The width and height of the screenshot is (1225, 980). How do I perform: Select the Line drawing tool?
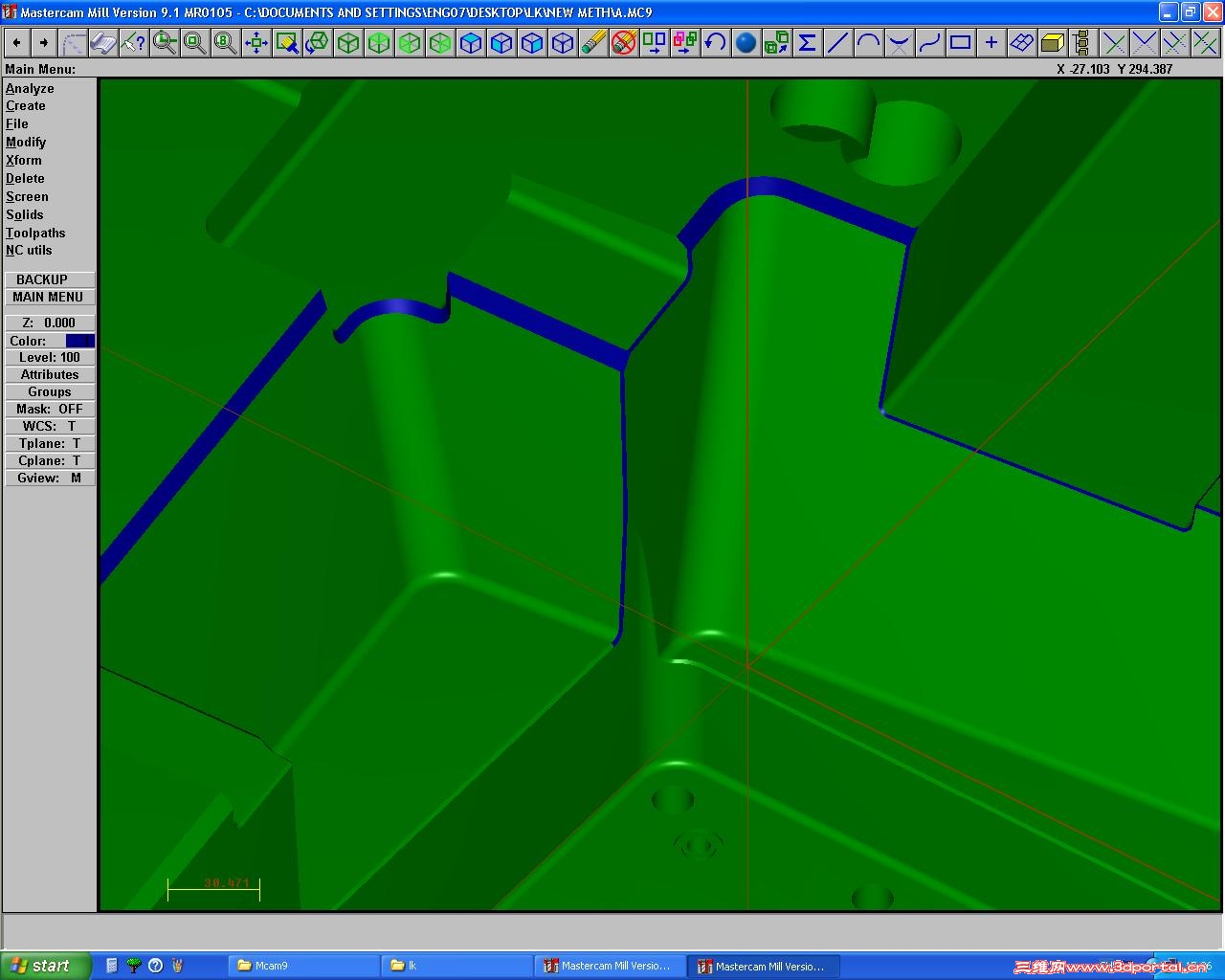tap(838, 42)
